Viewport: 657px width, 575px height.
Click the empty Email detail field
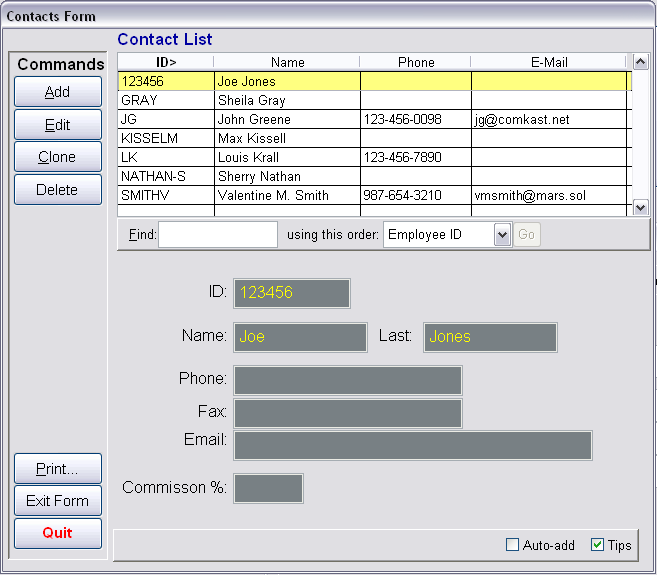click(413, 445)
